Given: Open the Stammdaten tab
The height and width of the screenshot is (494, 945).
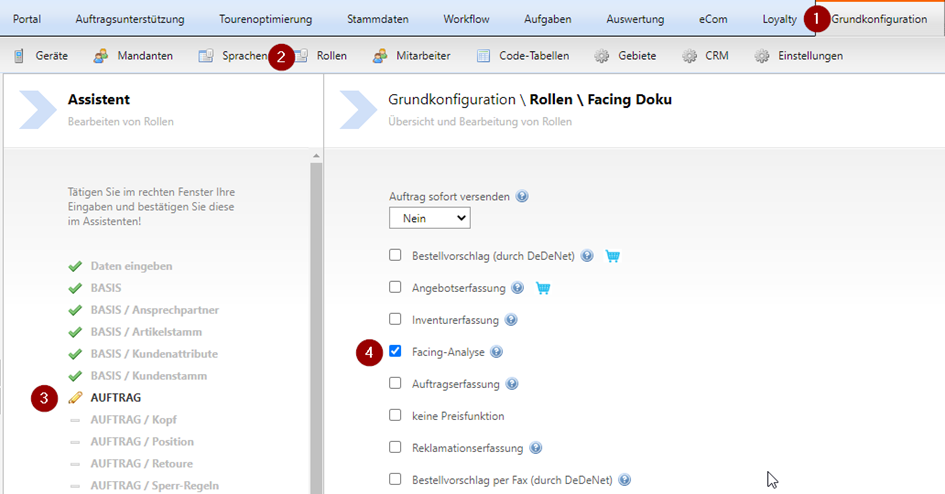Looking at the screenshot, I should pos(378,19).
